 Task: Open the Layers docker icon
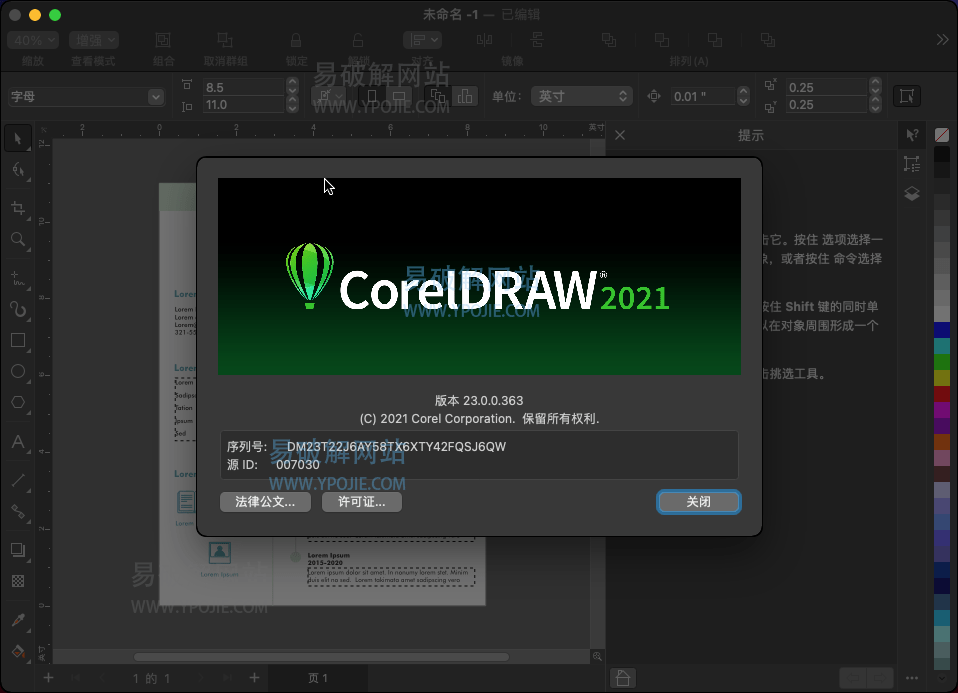click(x=911, y=194)
